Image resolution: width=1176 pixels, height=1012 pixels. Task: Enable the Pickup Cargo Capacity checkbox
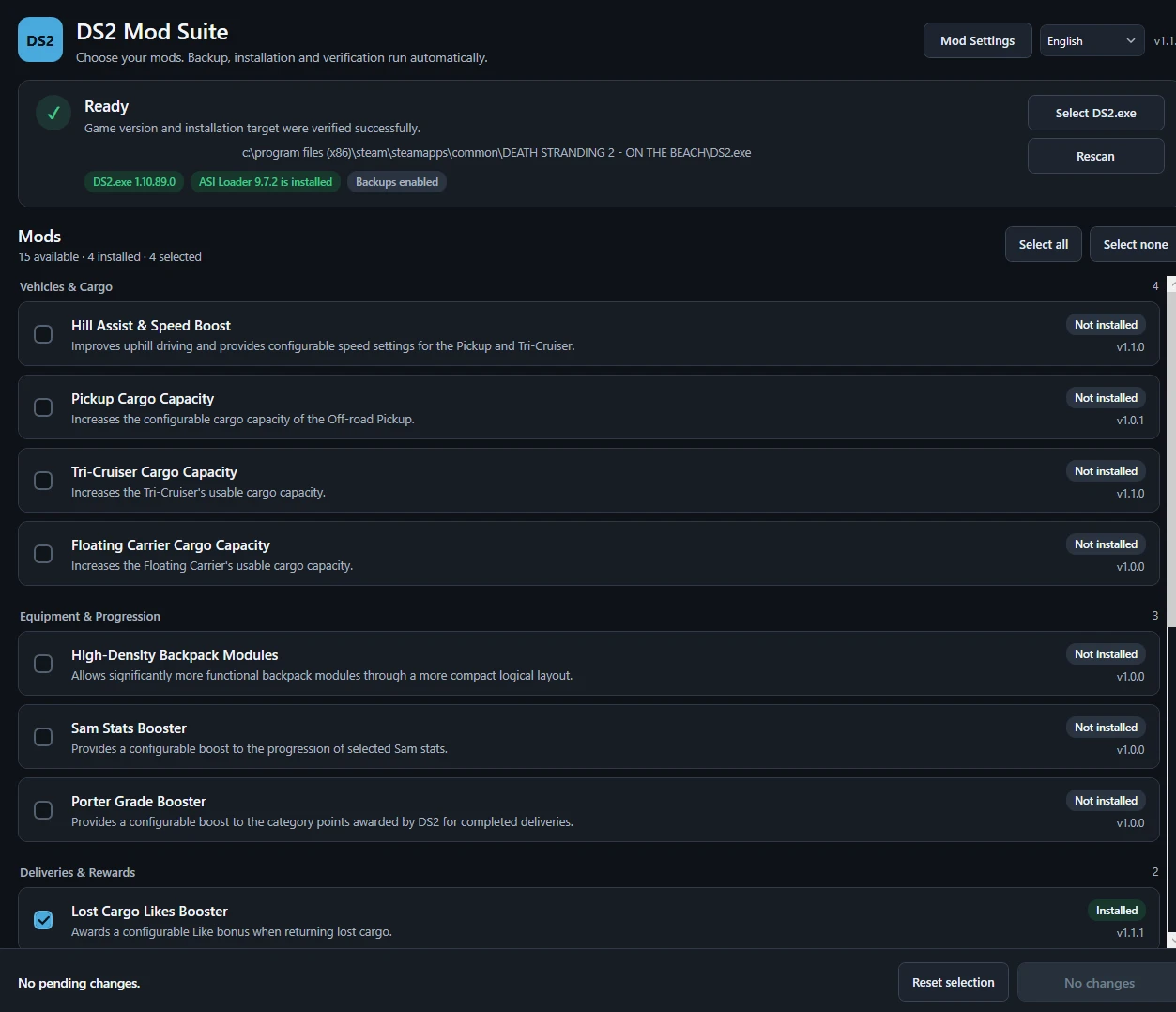[43, 407]
